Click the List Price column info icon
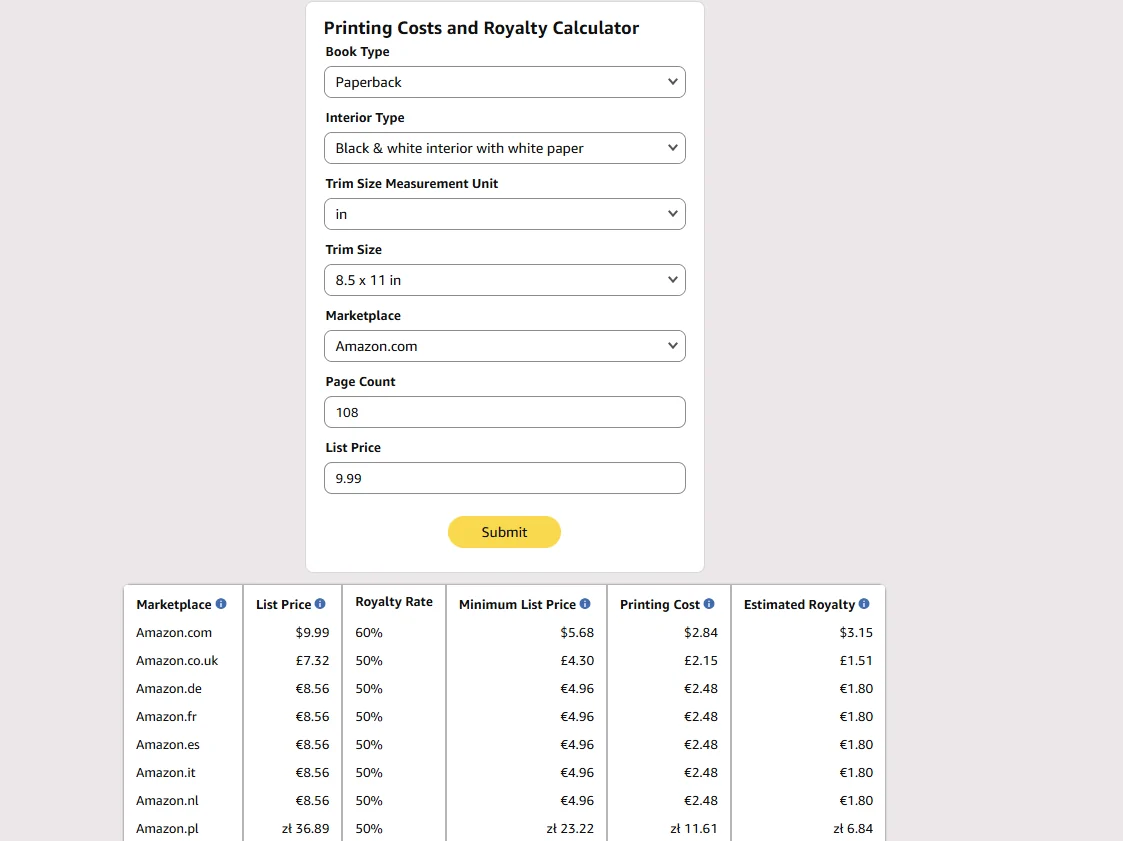Screen dimensions: 1123x841 pos(320,604)
